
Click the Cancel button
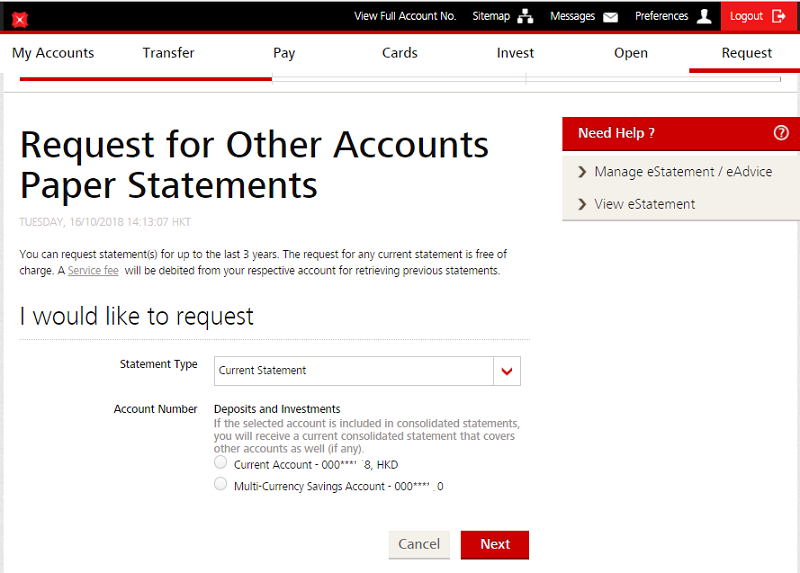pyautogui.click(x=419, y=545)
